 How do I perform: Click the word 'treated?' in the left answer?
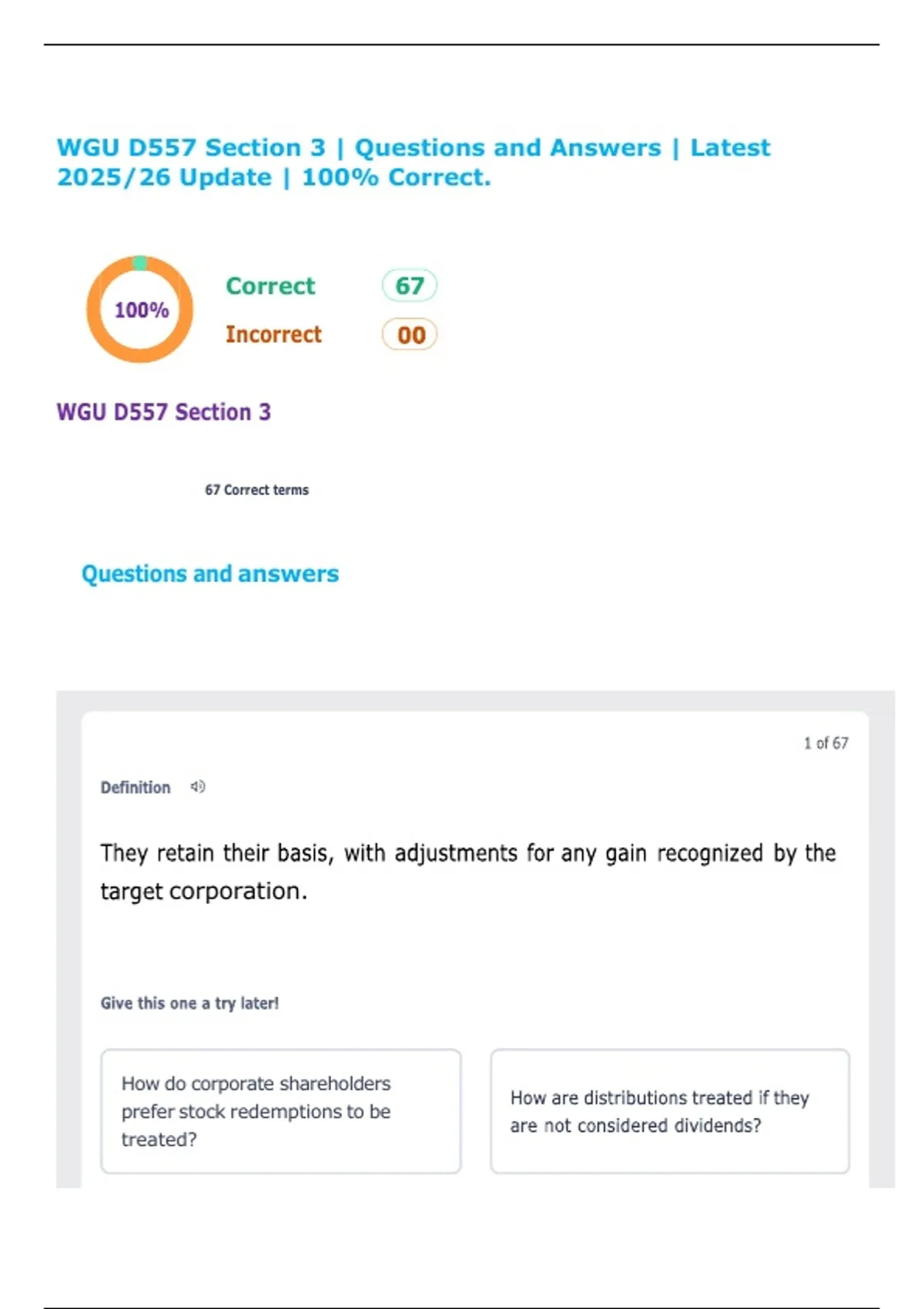click(x=159, y=1140)
